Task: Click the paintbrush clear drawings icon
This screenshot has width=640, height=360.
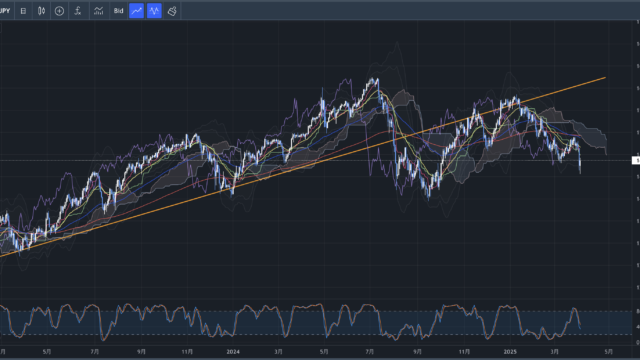Action: [x=172, y=11]
